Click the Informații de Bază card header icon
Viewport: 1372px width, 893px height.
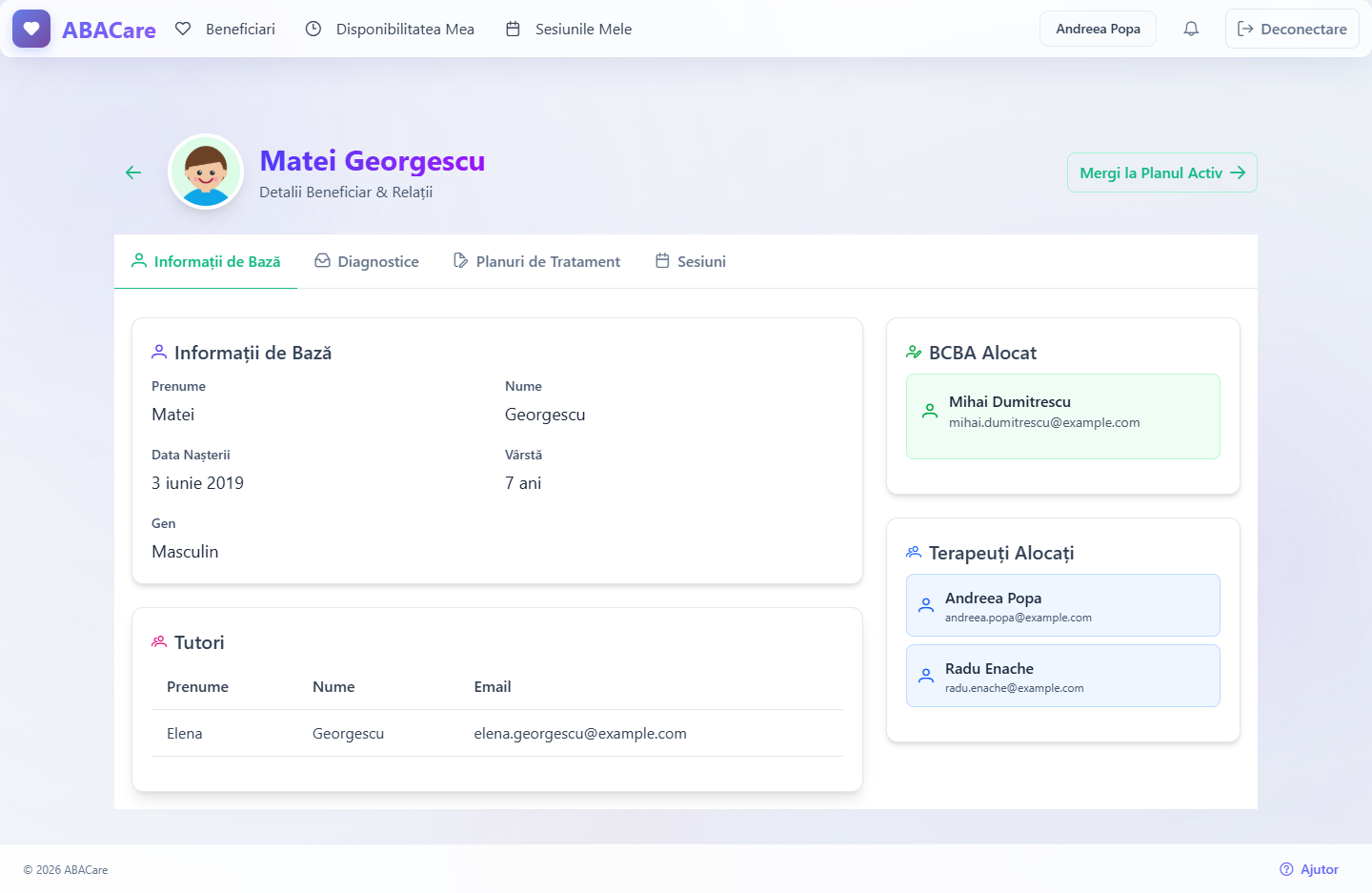click(159, 353)
